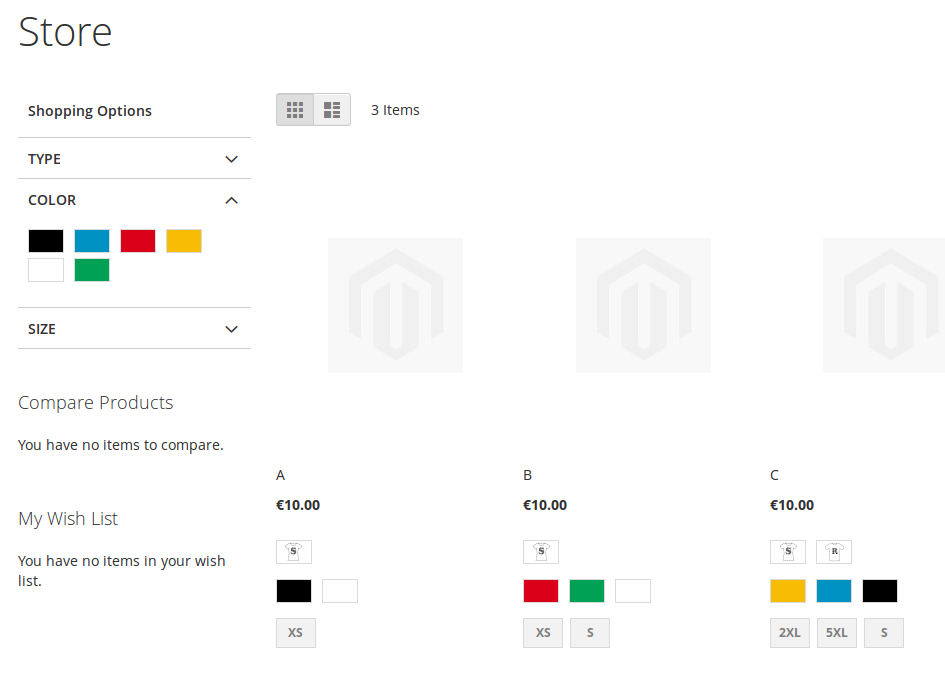
Task: Choose size XS for product A
Action: click(296, 633)
